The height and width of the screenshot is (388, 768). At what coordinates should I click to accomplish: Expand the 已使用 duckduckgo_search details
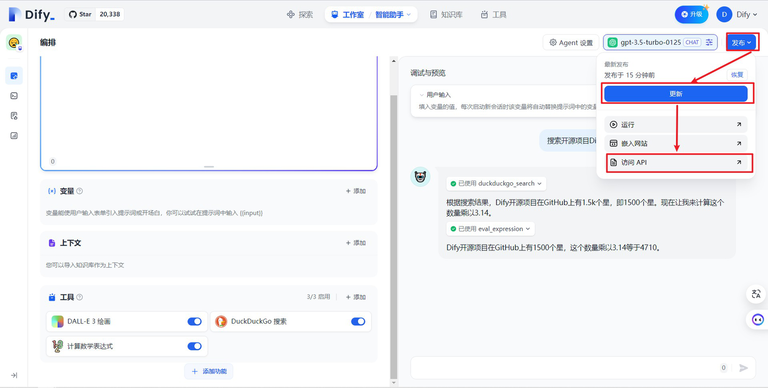(496, 184)
